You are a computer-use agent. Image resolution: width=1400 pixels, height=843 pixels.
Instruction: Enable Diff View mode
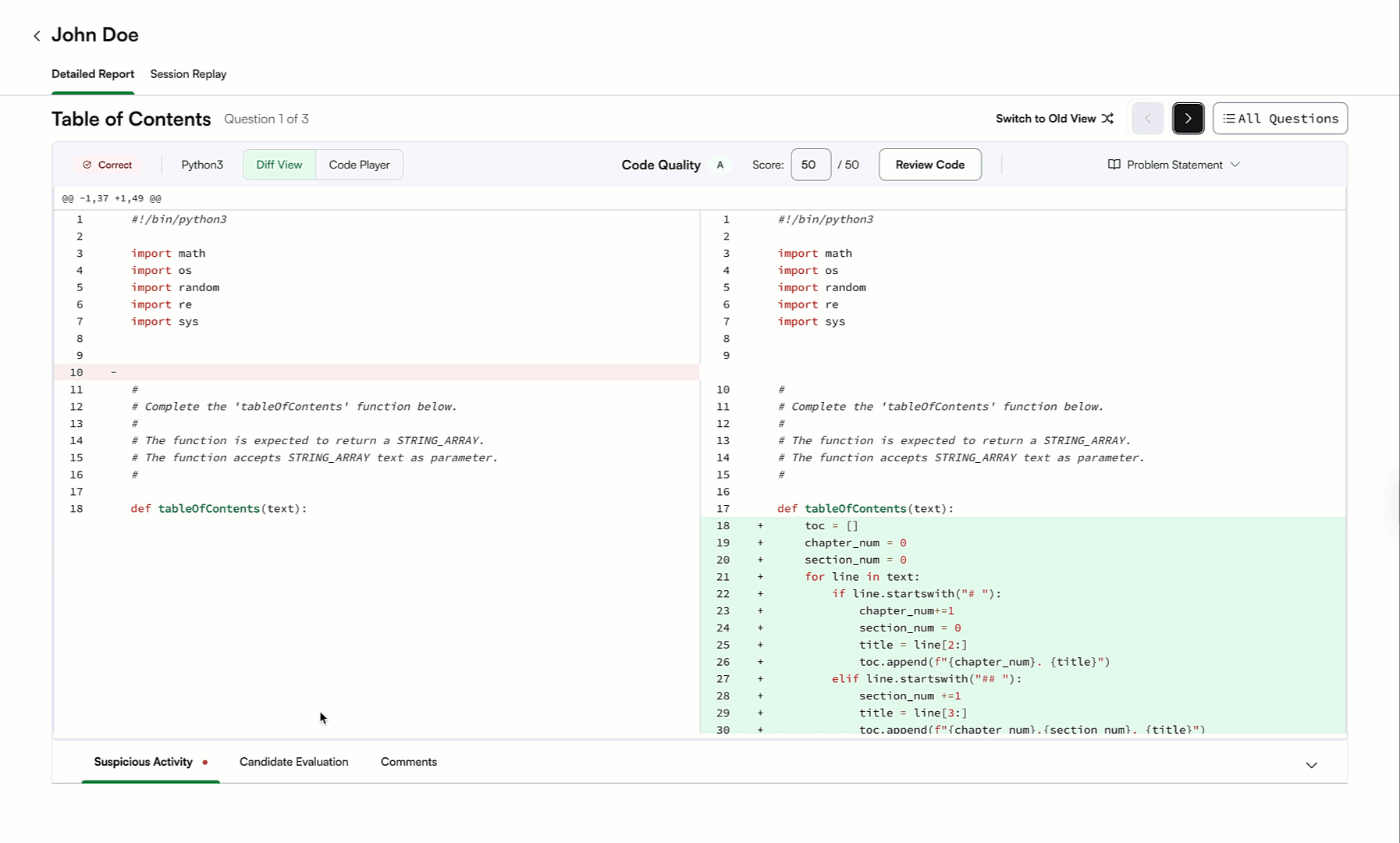click(279, 165)
